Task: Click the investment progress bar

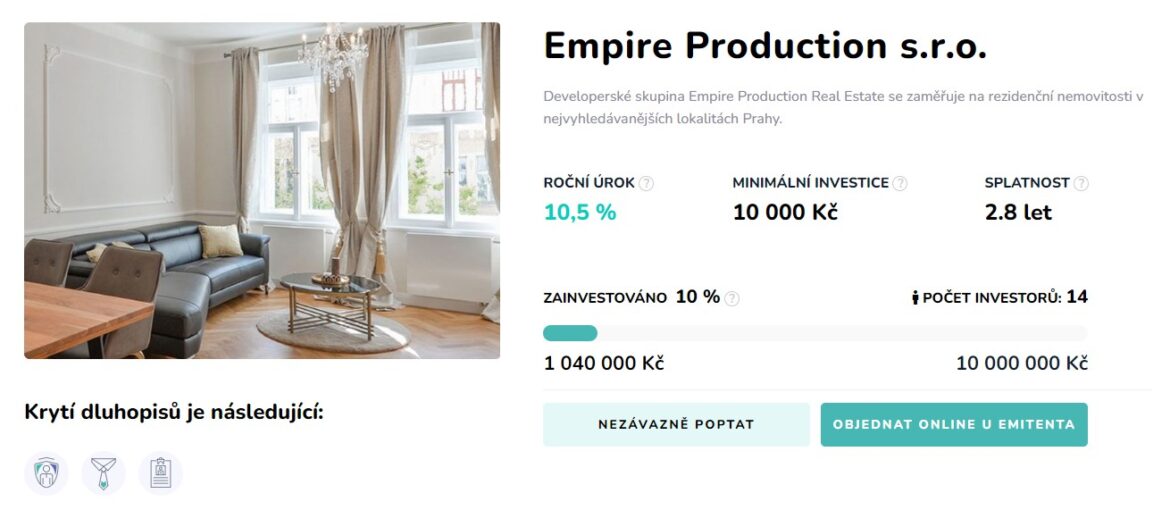Action: [814, 333]
